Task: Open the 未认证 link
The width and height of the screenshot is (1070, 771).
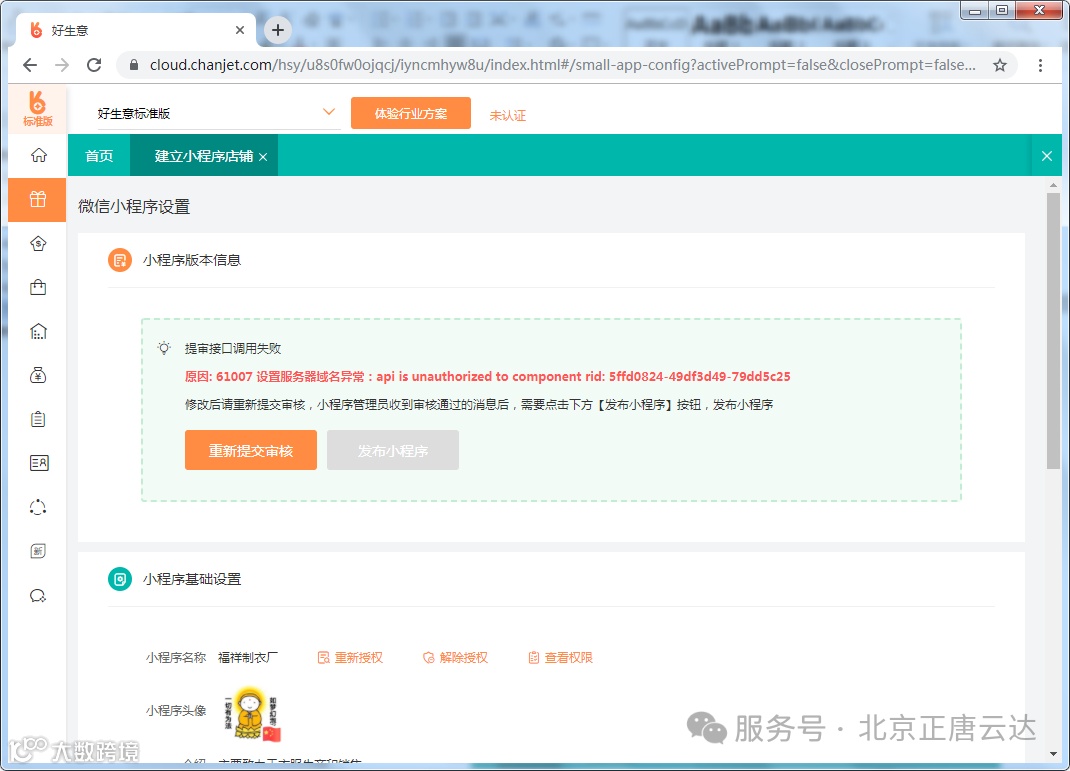Action: [508, 115]
